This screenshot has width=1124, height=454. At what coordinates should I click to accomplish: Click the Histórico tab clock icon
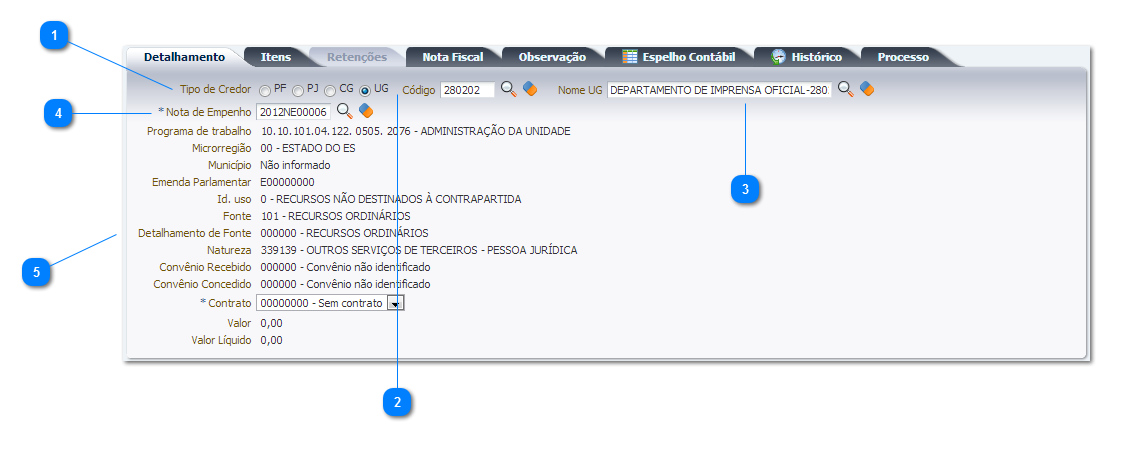point(778,57)
